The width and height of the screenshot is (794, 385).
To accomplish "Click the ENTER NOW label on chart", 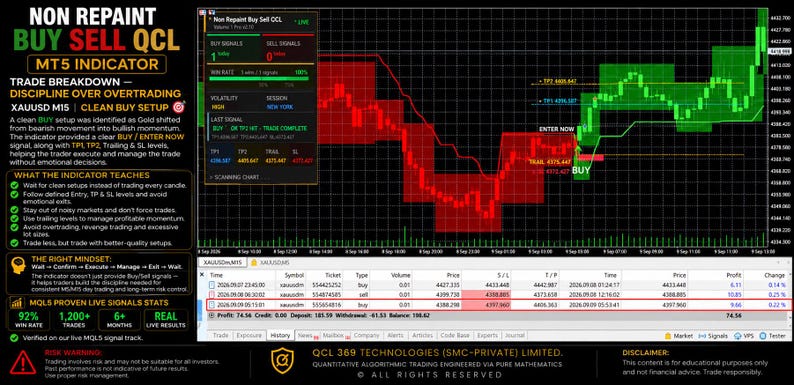I will tap(557, 129).
